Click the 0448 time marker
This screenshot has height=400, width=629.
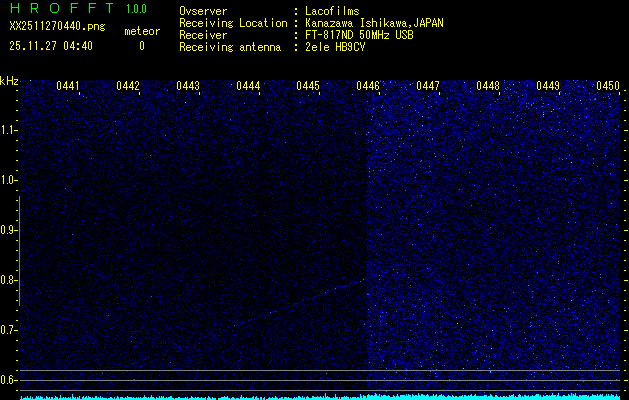[488, 86]
